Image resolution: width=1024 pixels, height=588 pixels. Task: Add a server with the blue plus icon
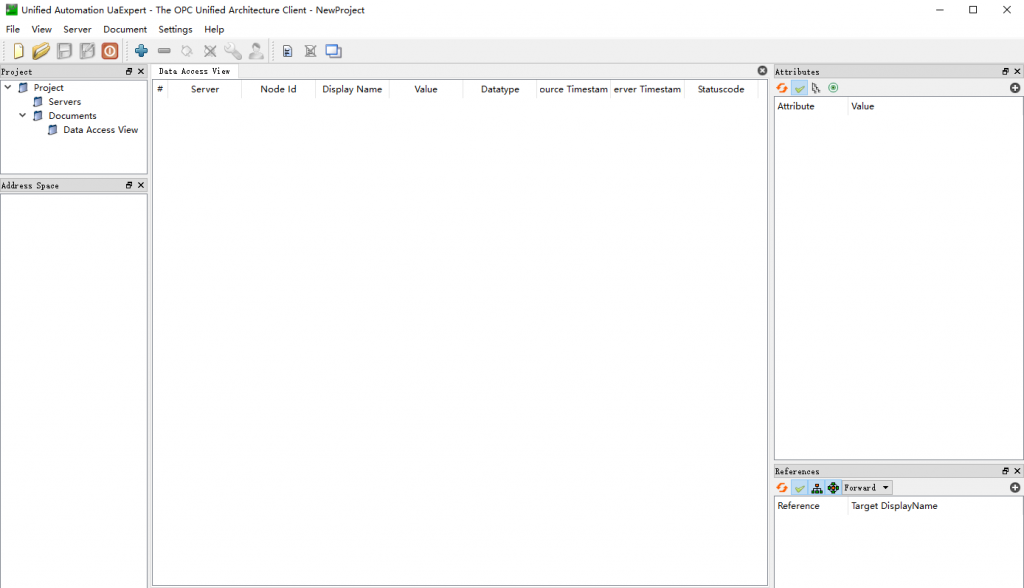[141, 51]
